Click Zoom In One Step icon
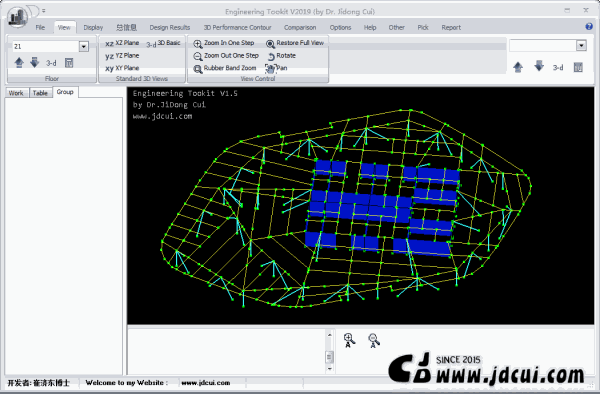This screenshot has width=600, height=394. coord(197,44)
